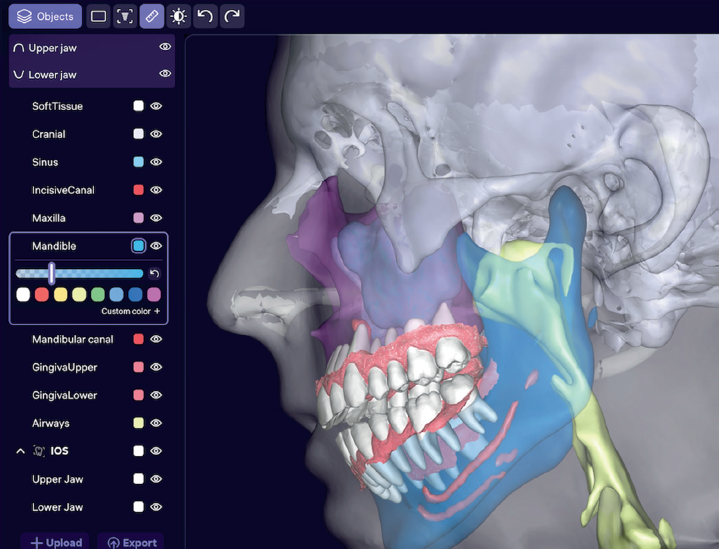This screenshot has width=719, height=549.
Task: Hide the Airways object
Action: pyautogui.click(x=156, y=423)
